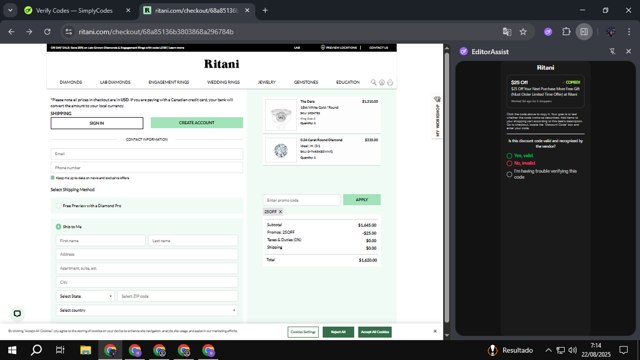The width and height of the screenshot is (640, 360).
Task: Expand the Select State dropdown
Action: 85,296
